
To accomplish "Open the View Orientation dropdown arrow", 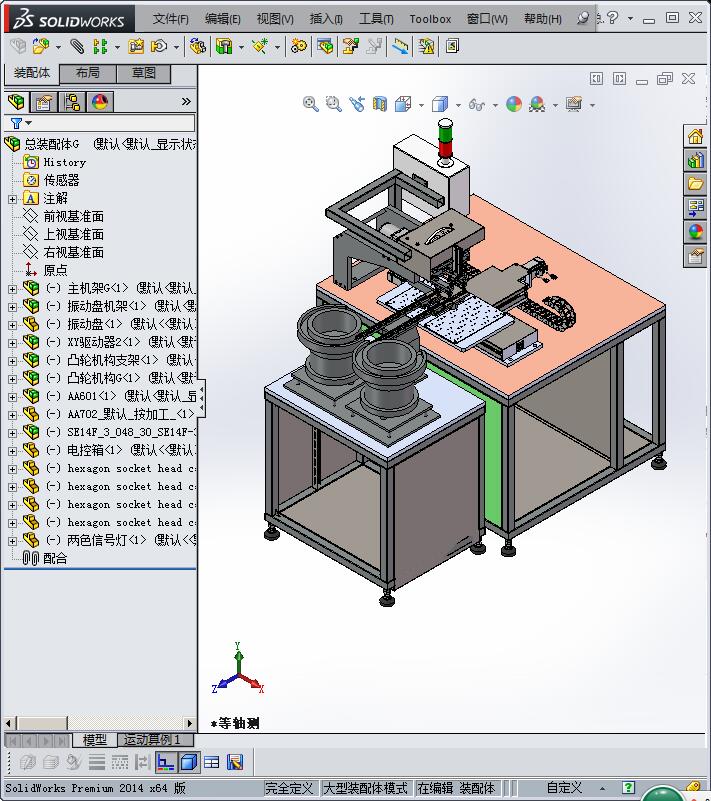I will point(421,105).
